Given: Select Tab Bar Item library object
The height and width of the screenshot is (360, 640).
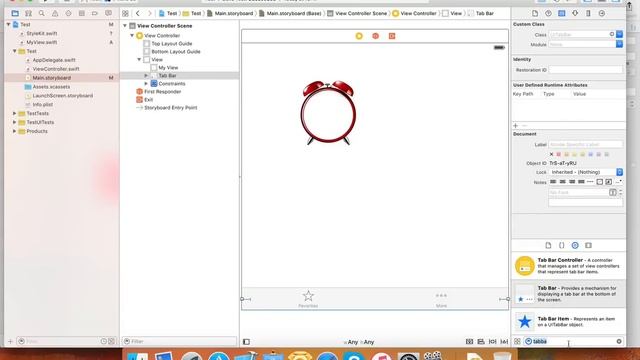Looking at the screenshot, I should coord(569,322).
